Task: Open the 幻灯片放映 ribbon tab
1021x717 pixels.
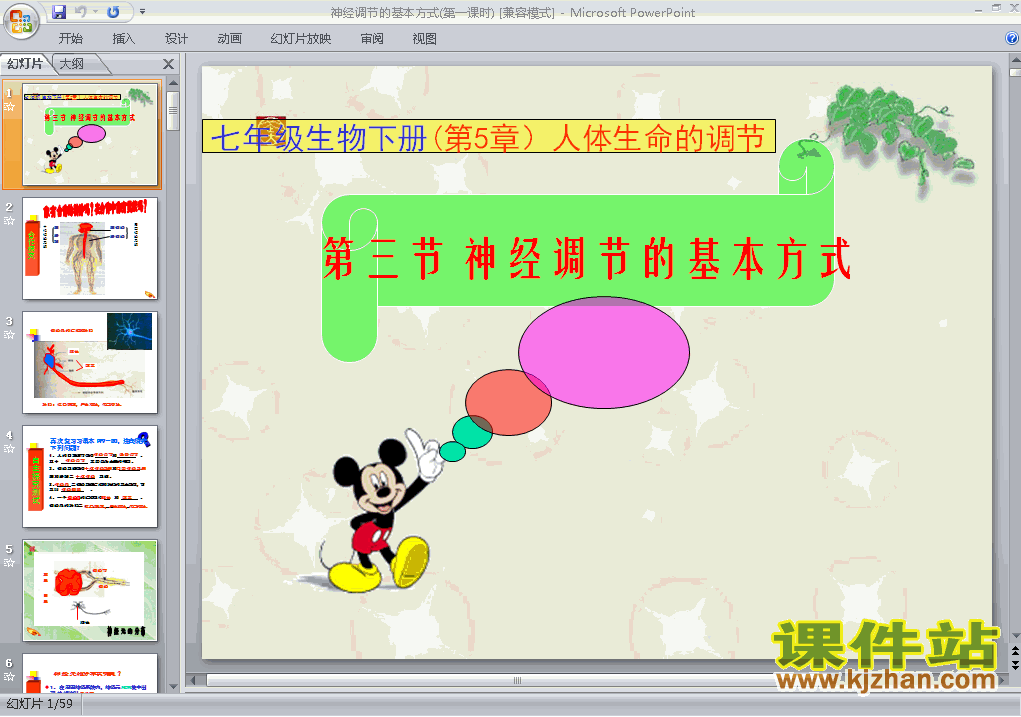Action: (300, 38)
